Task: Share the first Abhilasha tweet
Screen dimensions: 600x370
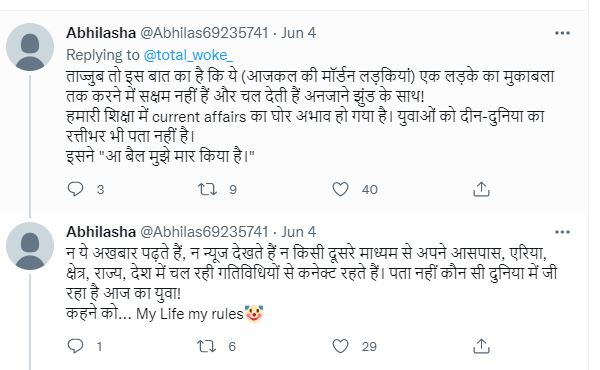Action: coord(481,189)
